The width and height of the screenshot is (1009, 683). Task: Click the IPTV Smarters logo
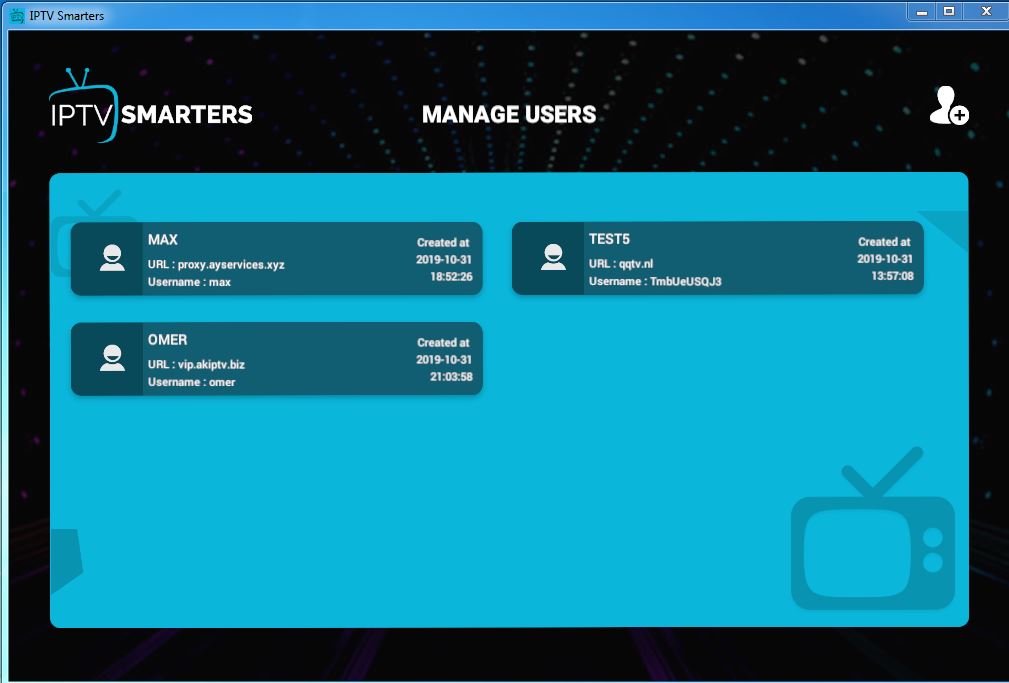(x=151, y=106)
